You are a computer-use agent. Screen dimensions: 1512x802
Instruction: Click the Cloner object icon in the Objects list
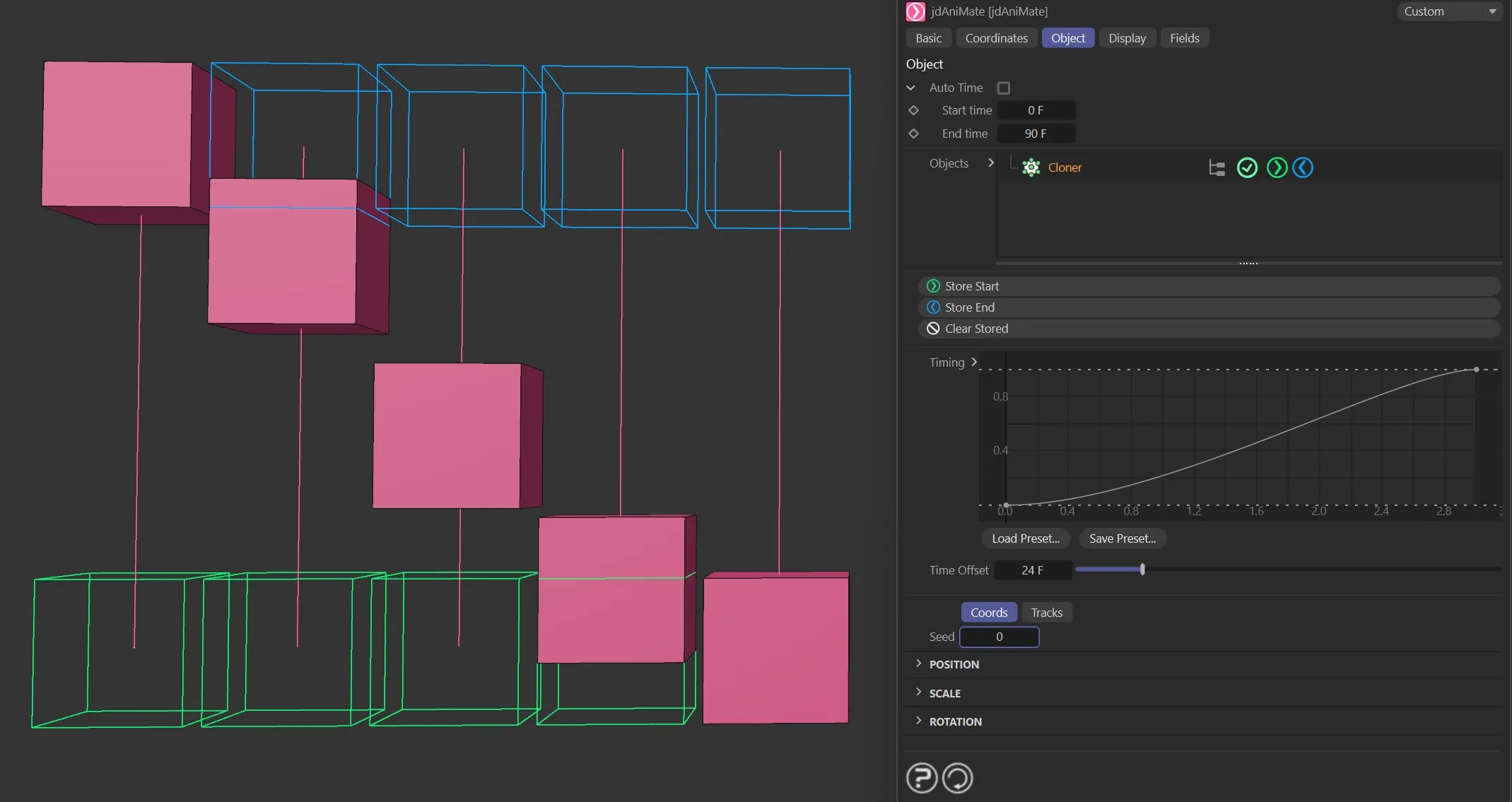tap(1031, 167)
